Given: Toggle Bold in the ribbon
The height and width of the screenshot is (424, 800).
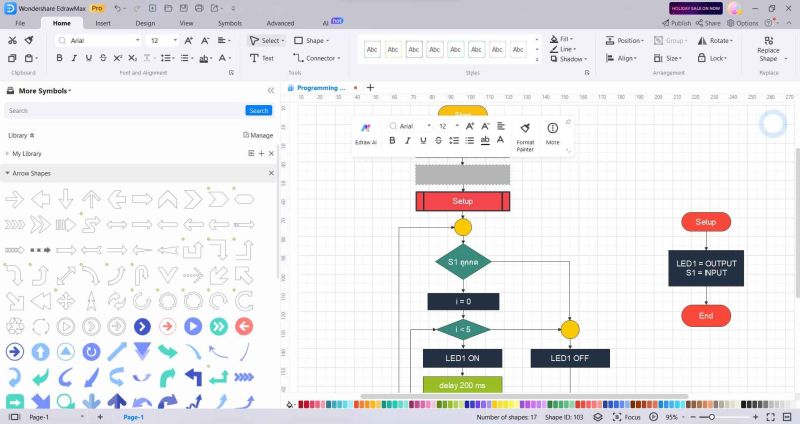Looking at the screenshot, I should (x=59, y=58).
